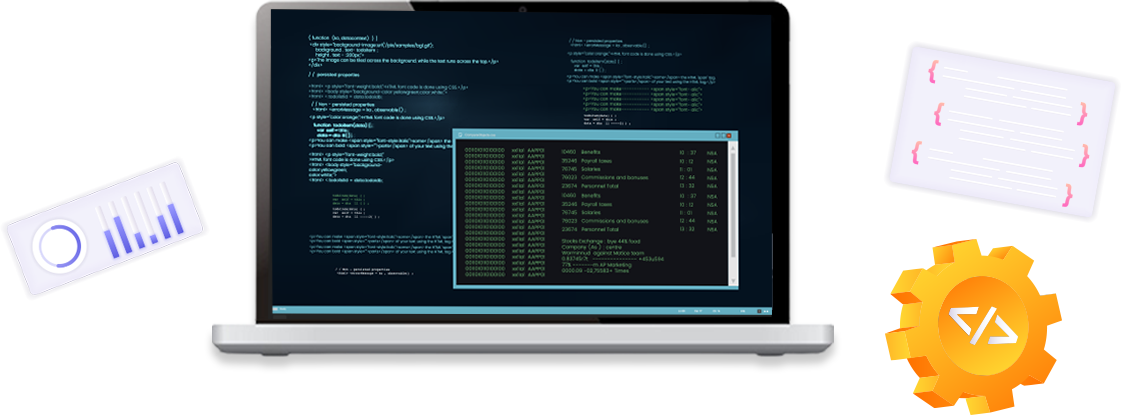Click the icon in the terminal title bar
The height and width of the screenshot is (415, 1121).
click(461, 135)
